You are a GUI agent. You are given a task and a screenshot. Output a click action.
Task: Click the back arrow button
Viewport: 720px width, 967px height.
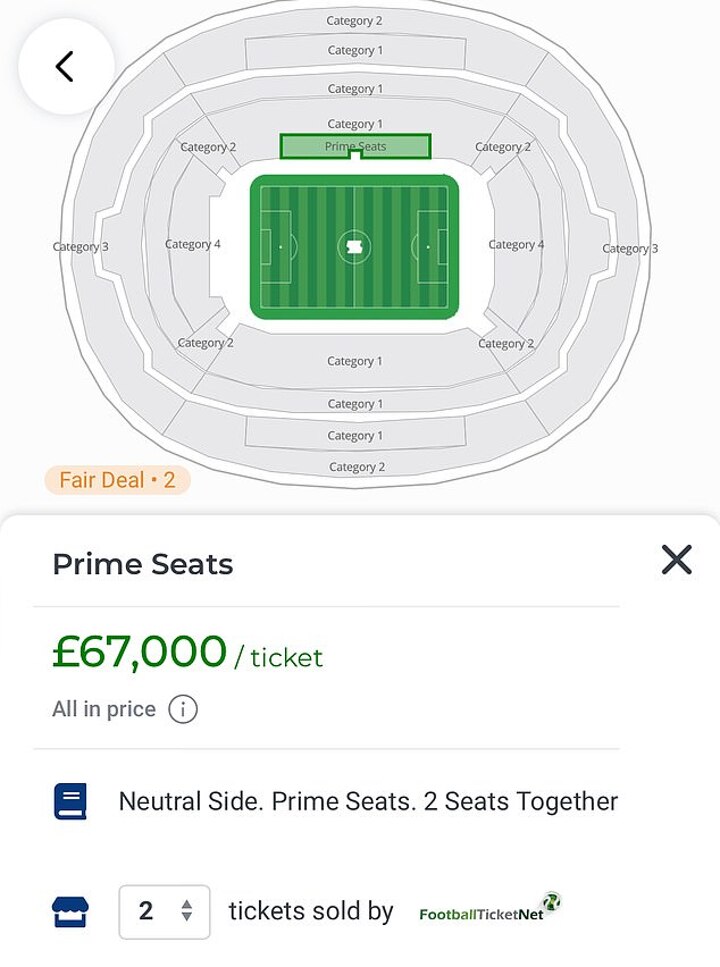pos(65,67)
